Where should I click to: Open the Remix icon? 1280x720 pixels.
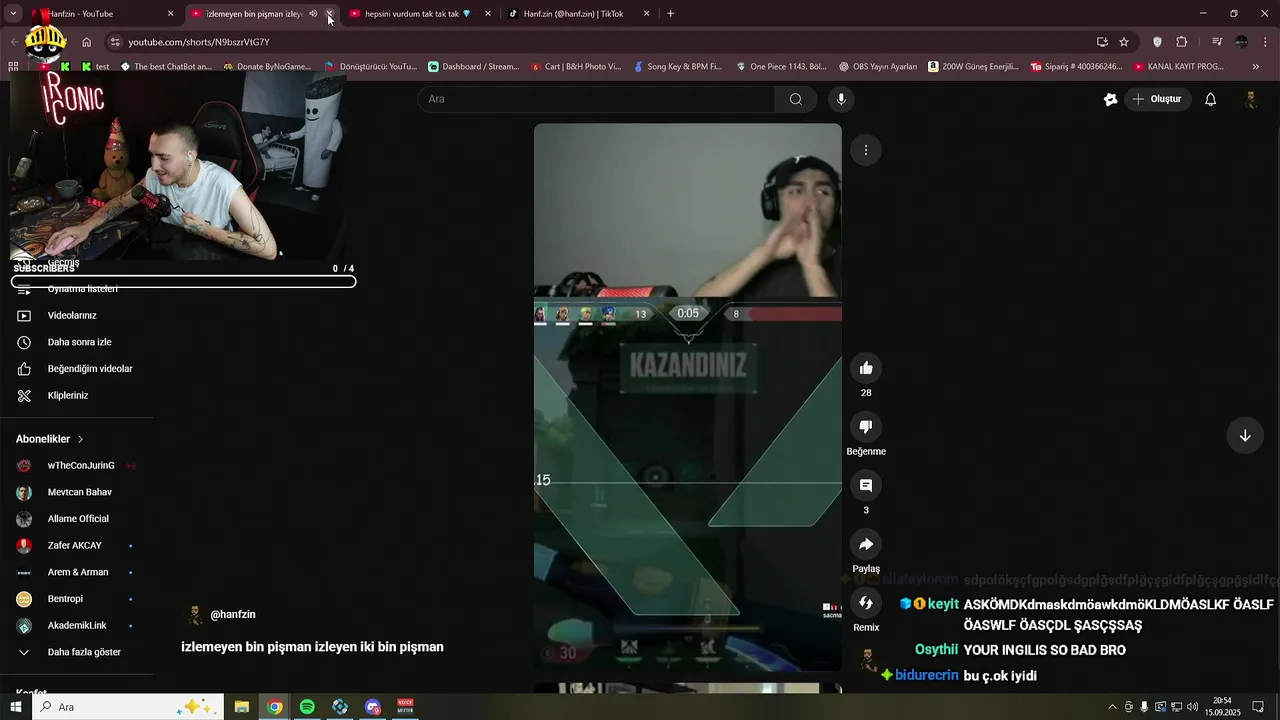point(866,603)
